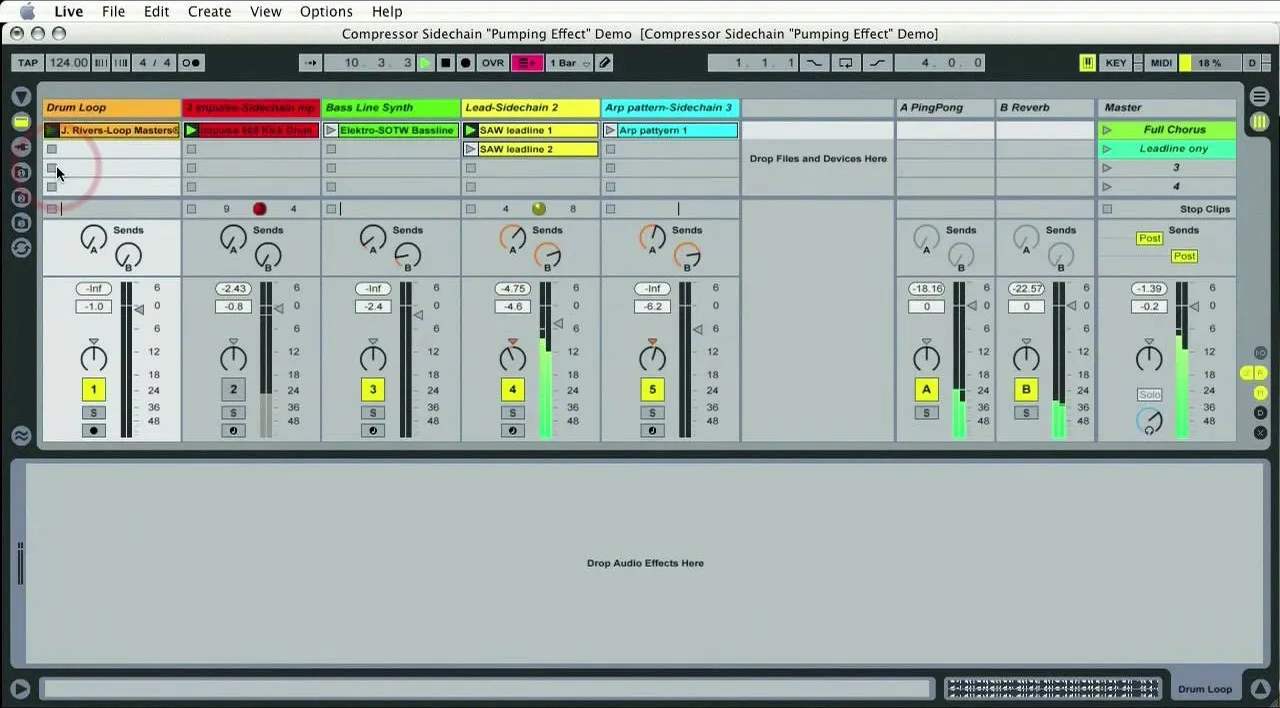Solo the Drum Loop track
The image size is (1280, 708).
click(94, 413)
